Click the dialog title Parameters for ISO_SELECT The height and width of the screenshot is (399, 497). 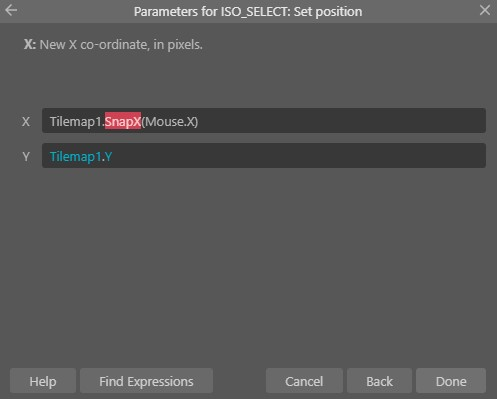(x=248, y=12)
